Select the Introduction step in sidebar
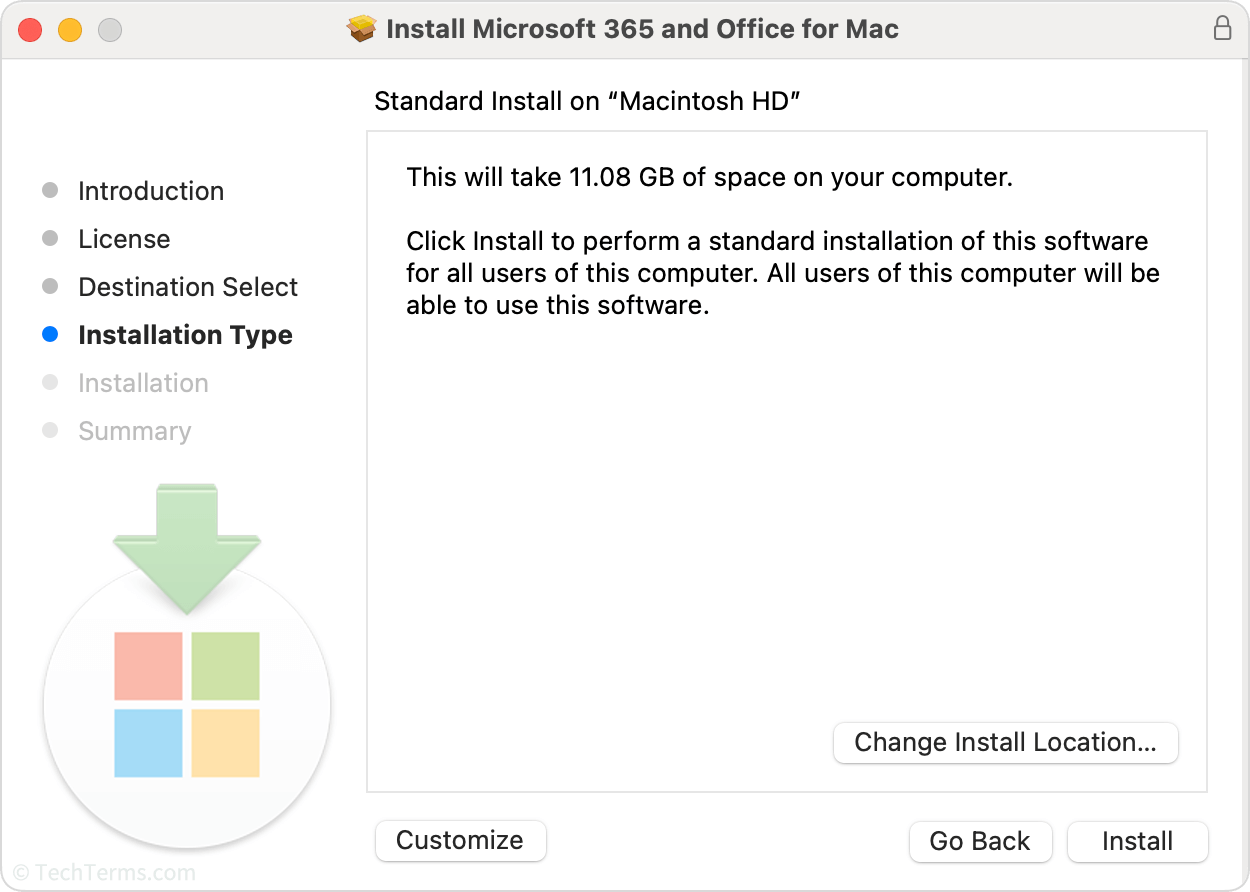Screen dimensions: 1250x892 (151, 191)
